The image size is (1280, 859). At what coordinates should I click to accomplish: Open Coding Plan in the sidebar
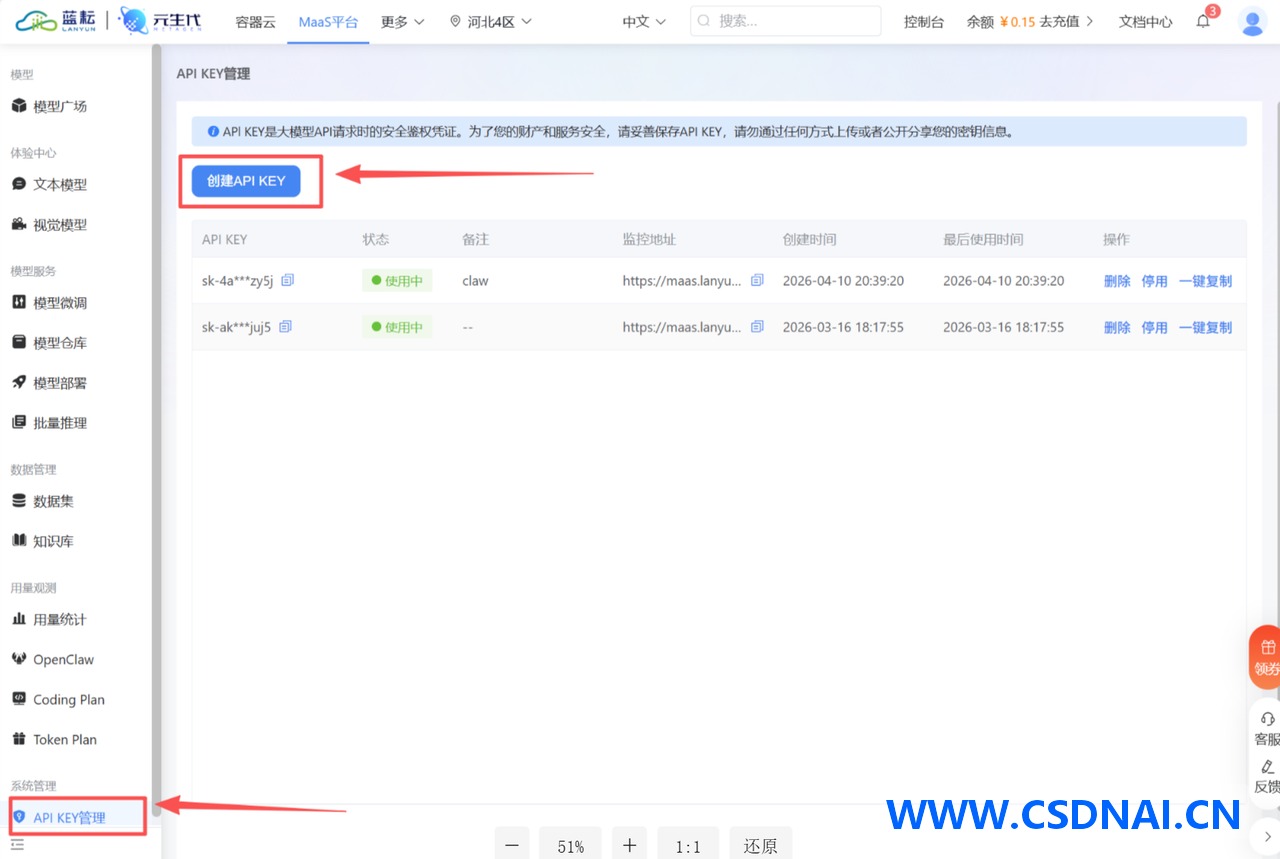68,699
